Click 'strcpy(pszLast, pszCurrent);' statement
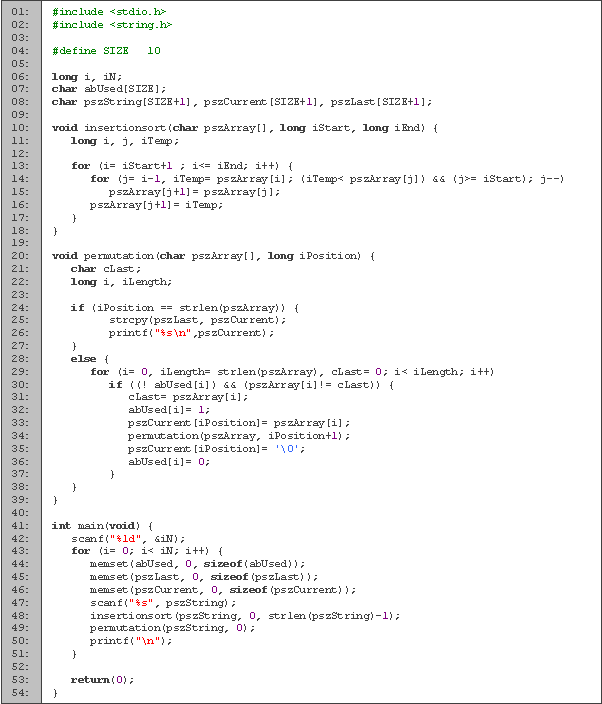Image resolution: width=602 pixels, height=704 pixels. pos(198,320)
